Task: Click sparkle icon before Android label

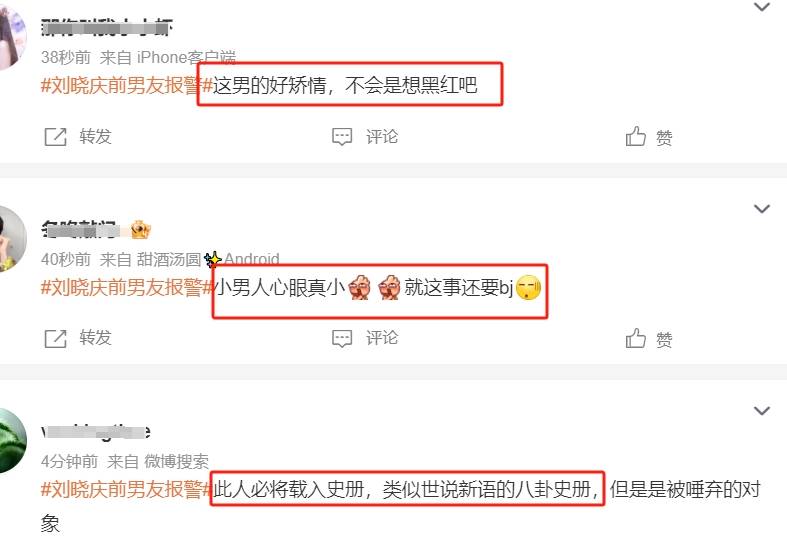Action: point(213,259)
